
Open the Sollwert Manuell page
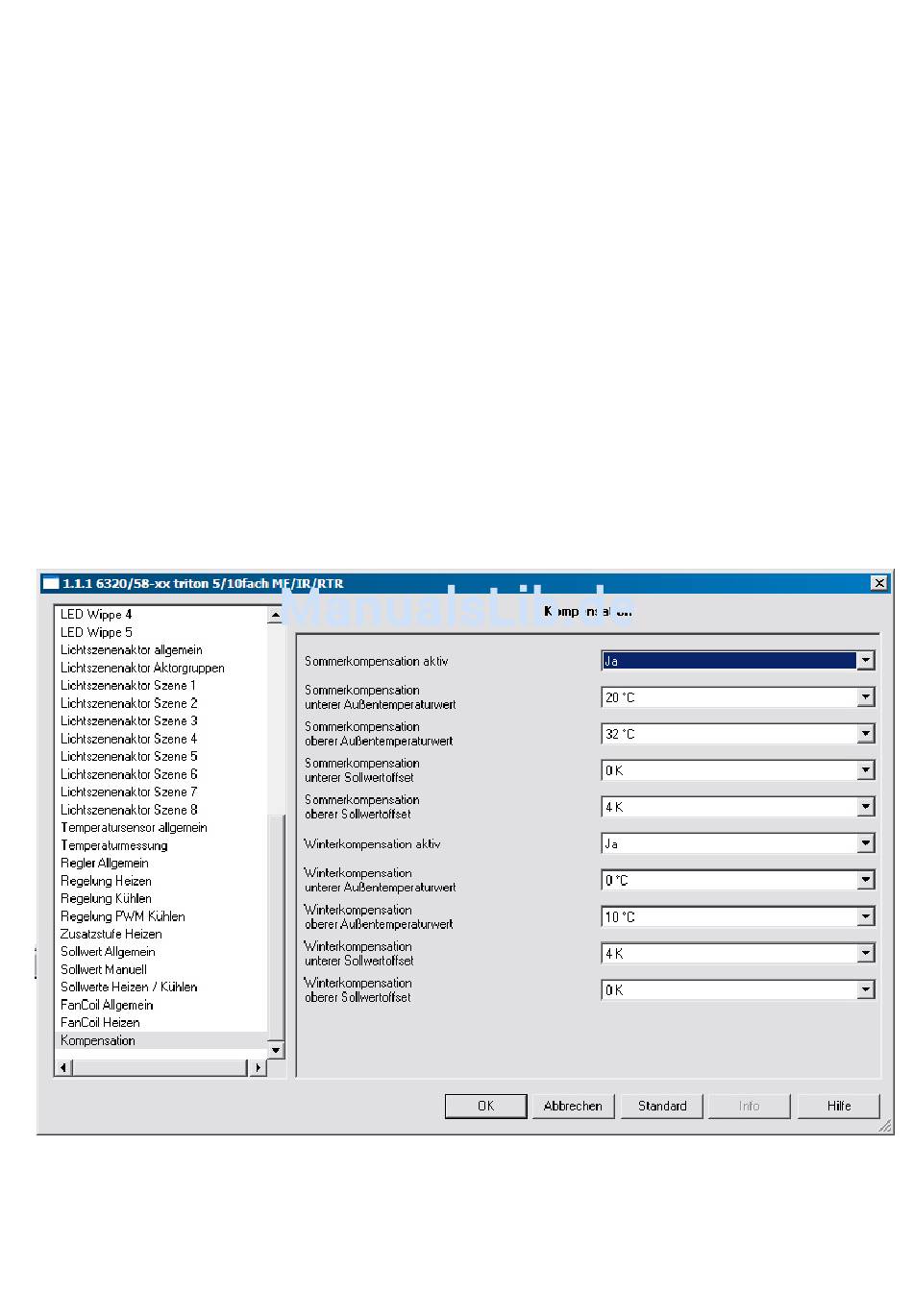[104, 970]
